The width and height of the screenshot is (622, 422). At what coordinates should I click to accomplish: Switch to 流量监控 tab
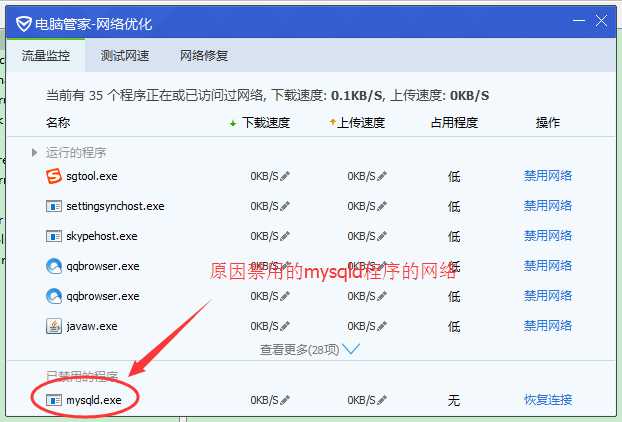46,56
